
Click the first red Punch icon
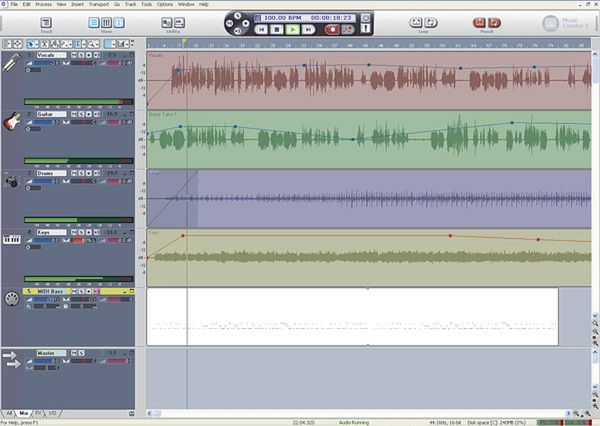coord(479,23)
